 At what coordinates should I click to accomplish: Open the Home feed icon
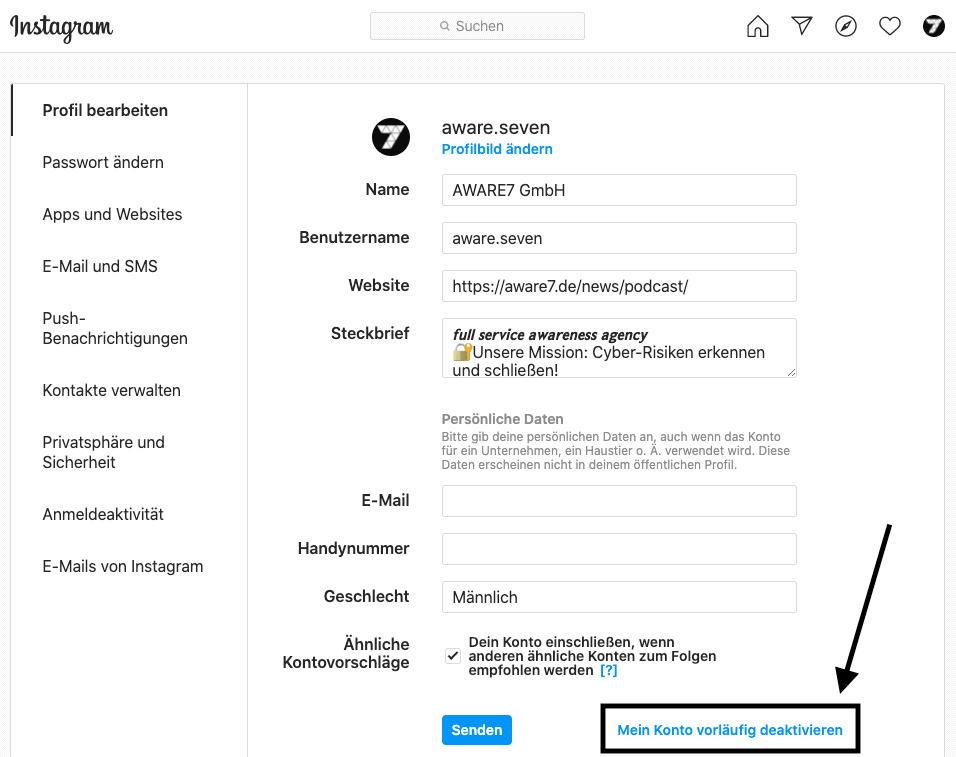[x=757, y=26]
